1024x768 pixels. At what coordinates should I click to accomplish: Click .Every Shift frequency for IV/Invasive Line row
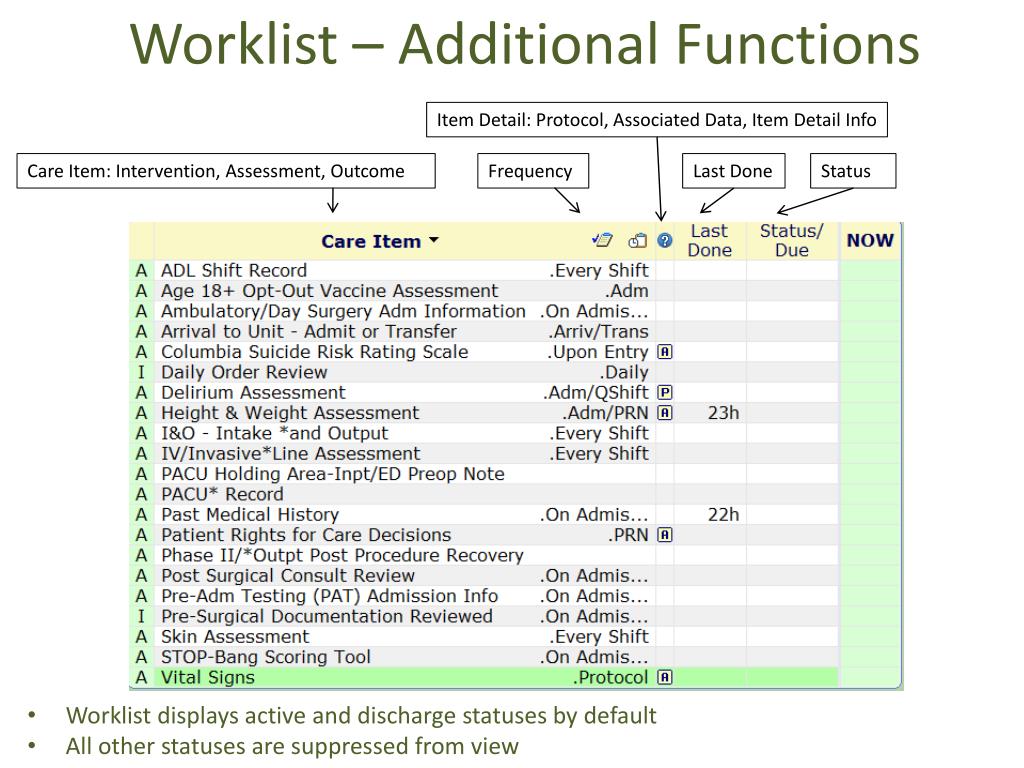598,453
